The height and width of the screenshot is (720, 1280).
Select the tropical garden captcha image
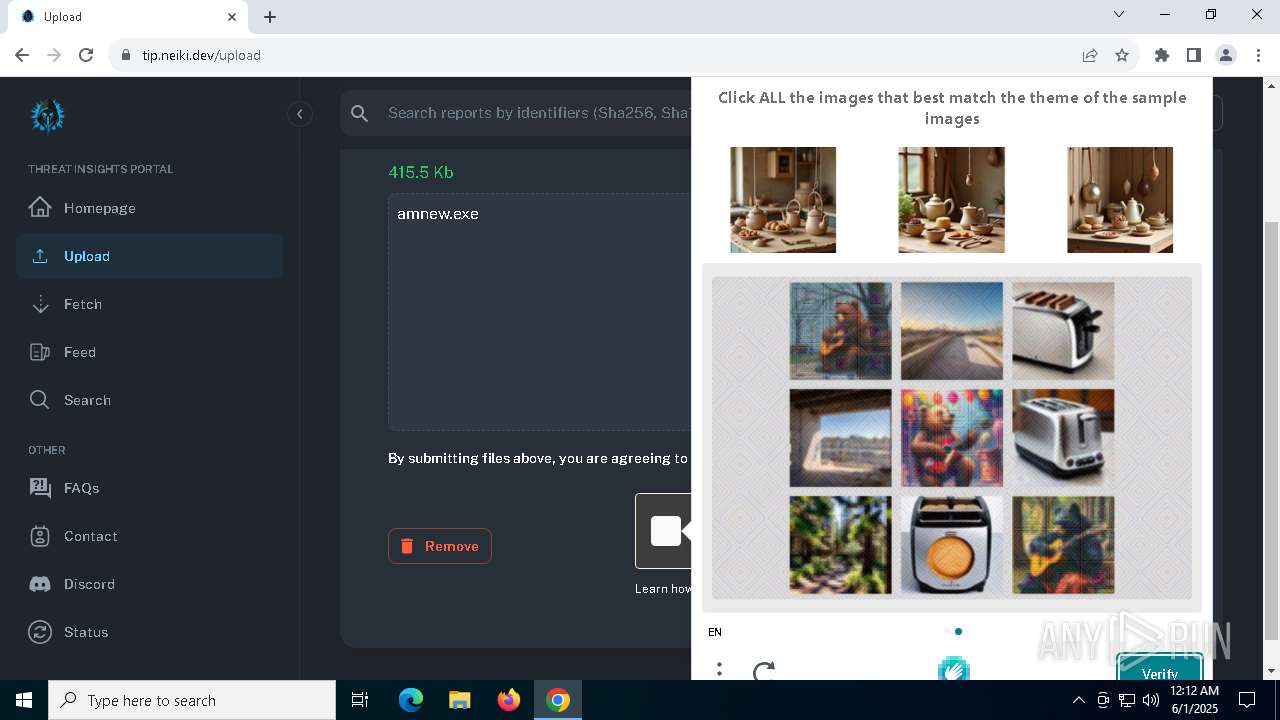point(840,545)
